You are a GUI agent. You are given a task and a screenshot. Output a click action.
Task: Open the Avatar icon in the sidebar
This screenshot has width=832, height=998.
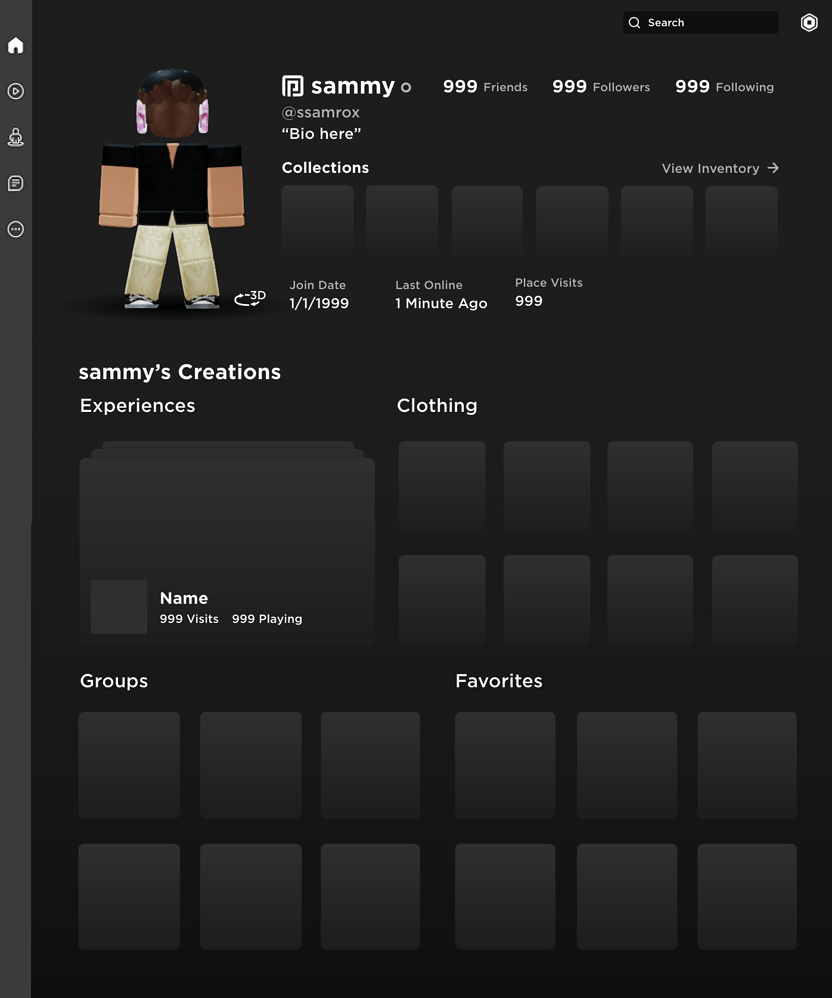15,137
